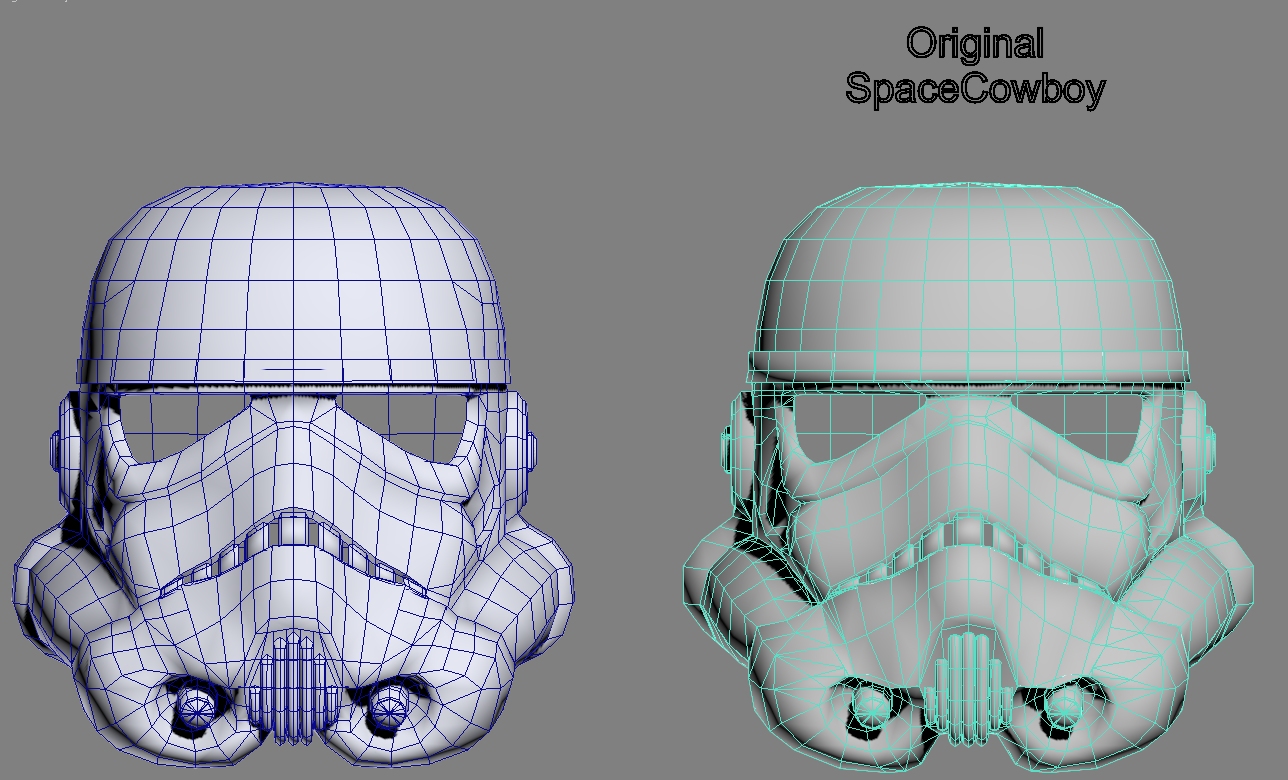Click the "SpaceCowboy" text label
Screen dimensions: 1288x780
coord(975,88)
